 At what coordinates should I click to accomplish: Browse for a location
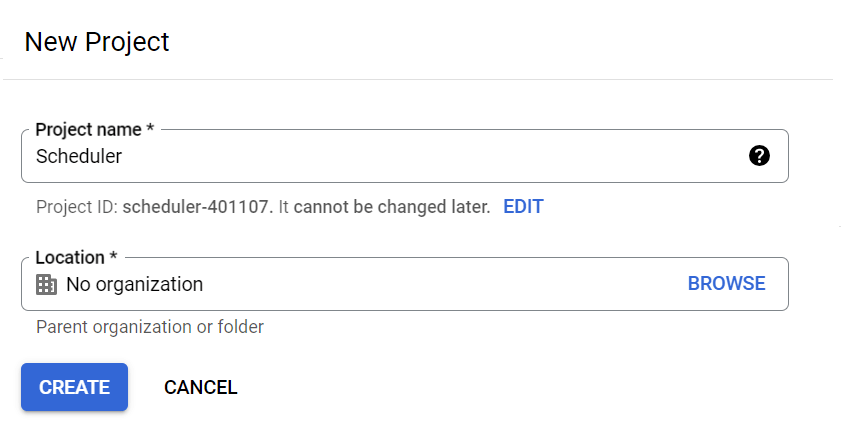(x=726, y=284)
